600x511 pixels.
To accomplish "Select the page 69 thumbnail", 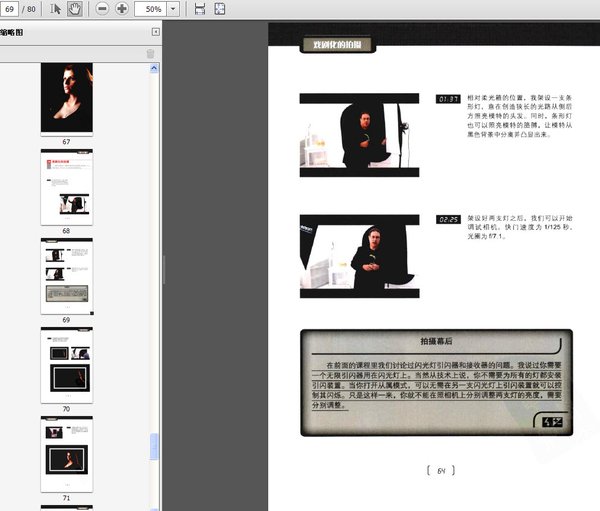I will pos(67,276).
